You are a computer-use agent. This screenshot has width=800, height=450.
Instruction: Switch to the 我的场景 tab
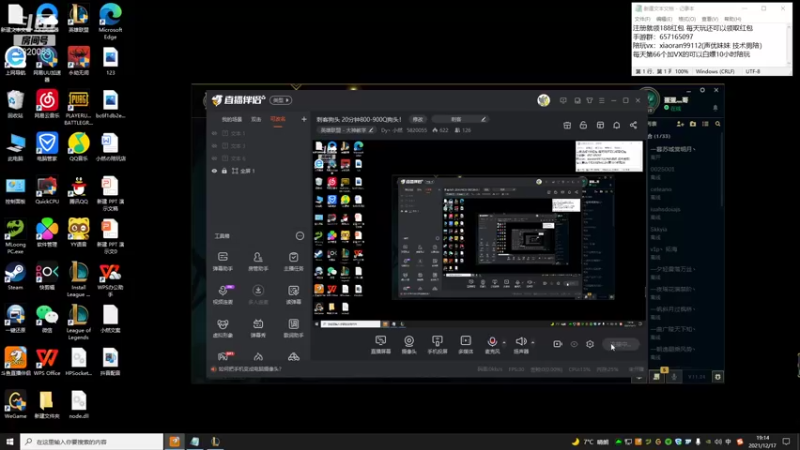click(x=232, y=119)
